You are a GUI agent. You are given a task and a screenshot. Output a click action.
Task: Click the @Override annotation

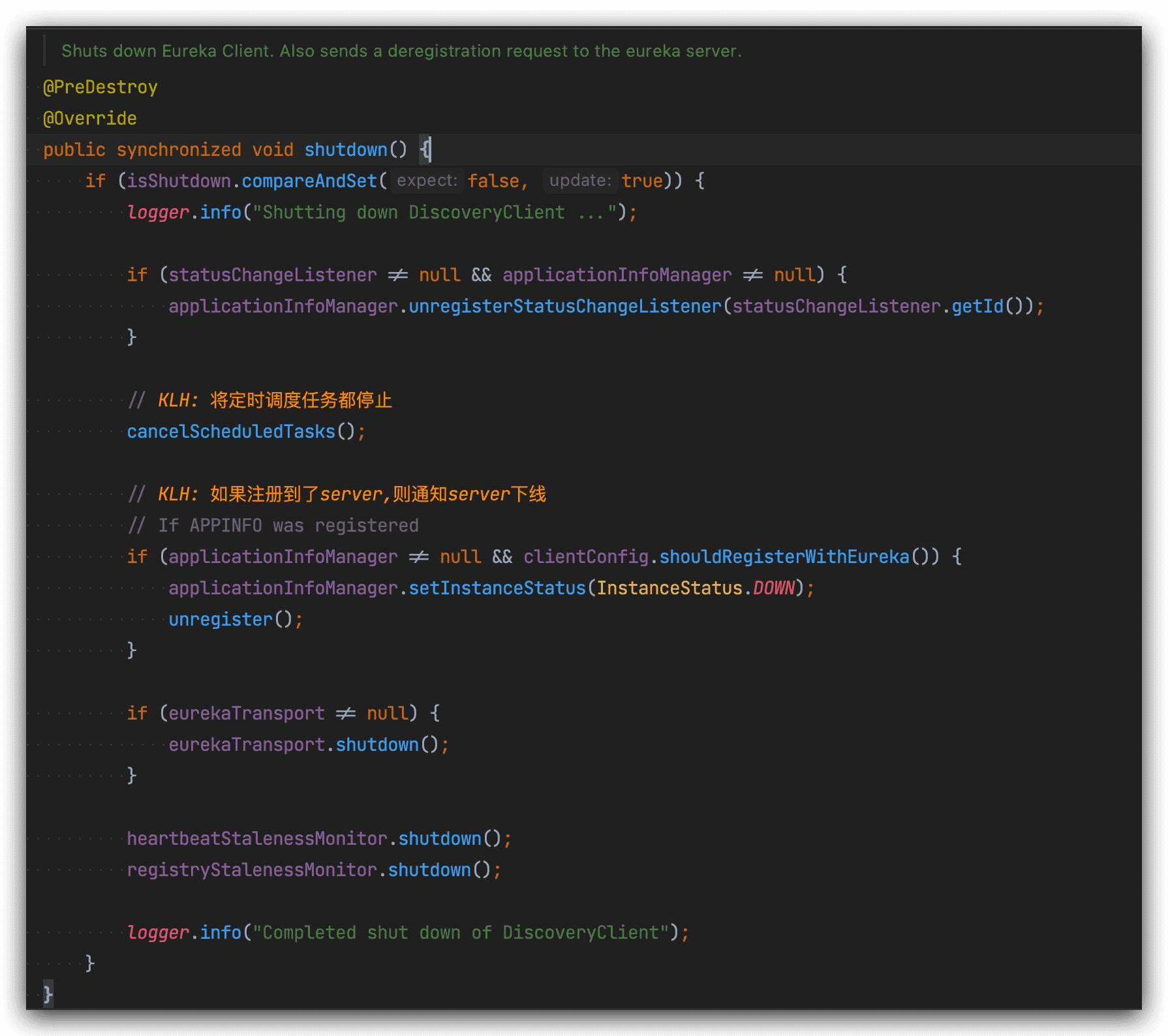[90, 118]
